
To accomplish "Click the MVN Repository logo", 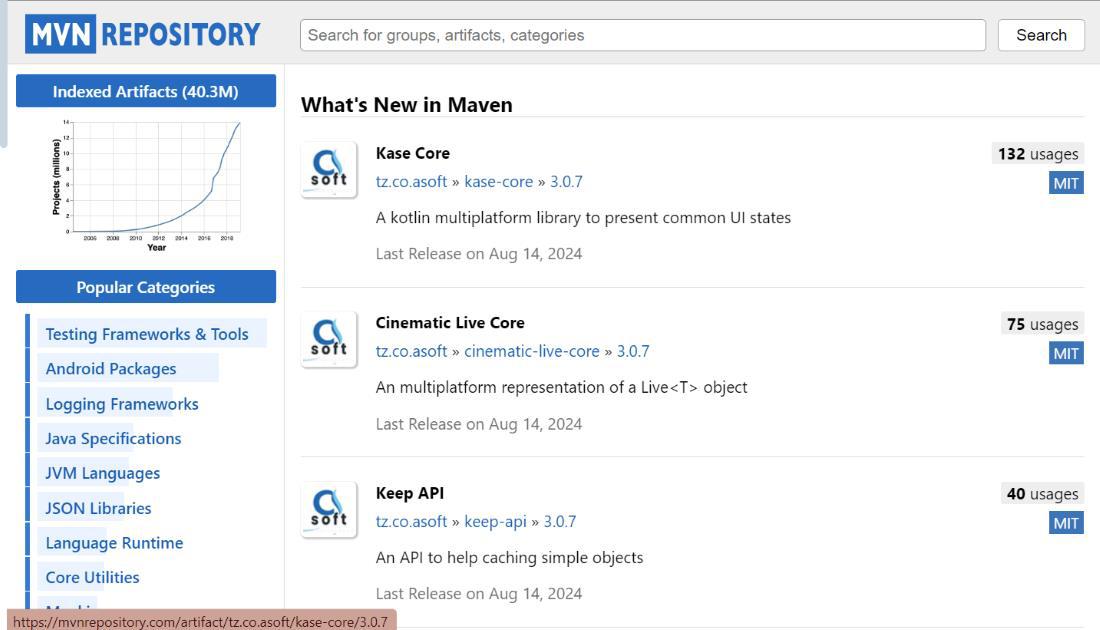I will (142, 34).
